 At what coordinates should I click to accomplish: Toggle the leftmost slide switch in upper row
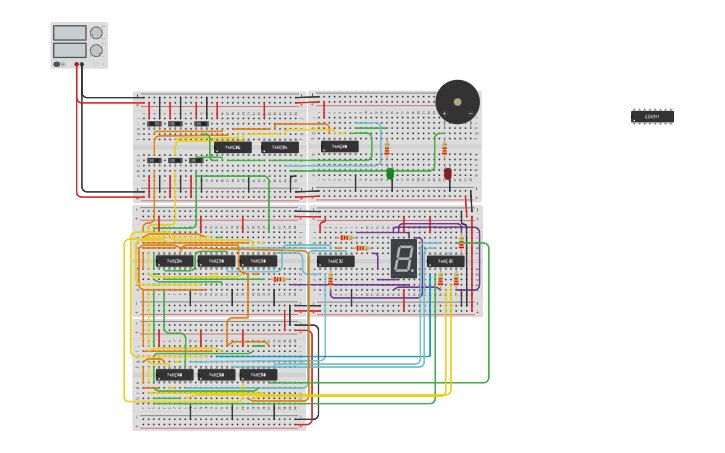[x=154, y=124]
